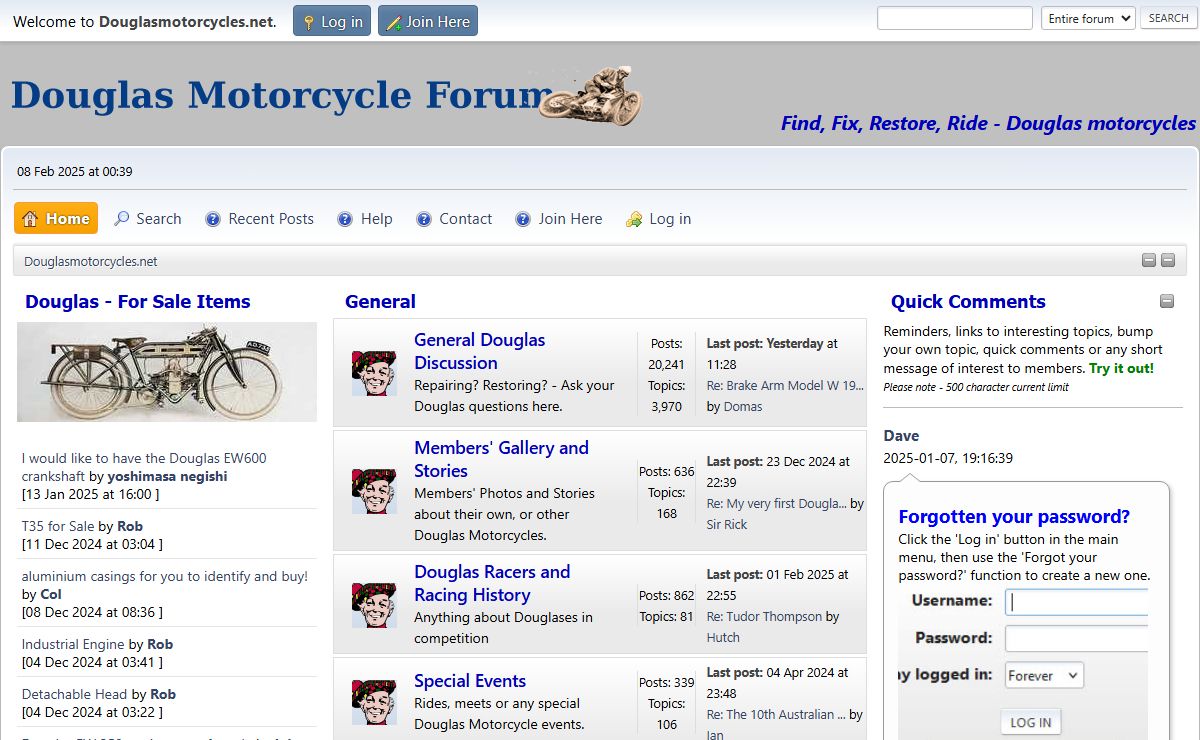Viewport: 1200px width, 740px height.
Task: Open the Members' Gallery and Stories board
Action: point(501,459)
